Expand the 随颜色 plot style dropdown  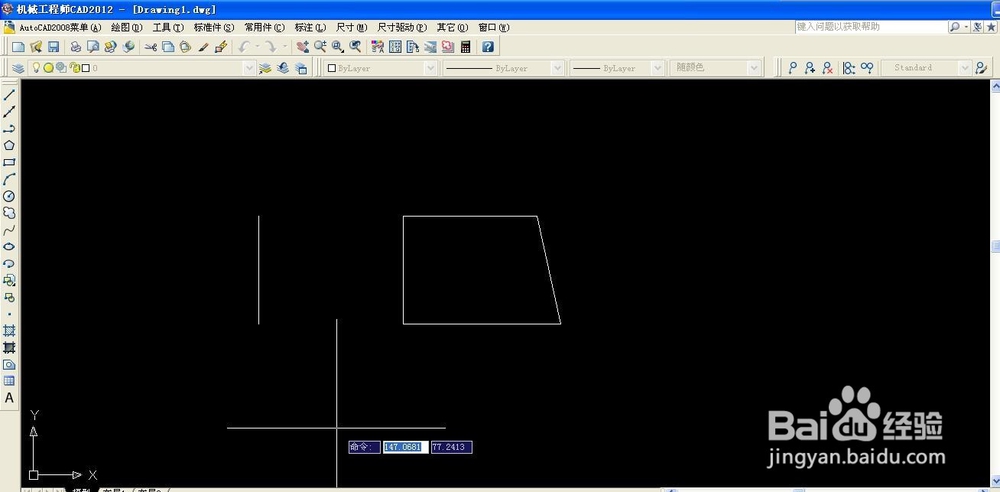tap(755, 68)
